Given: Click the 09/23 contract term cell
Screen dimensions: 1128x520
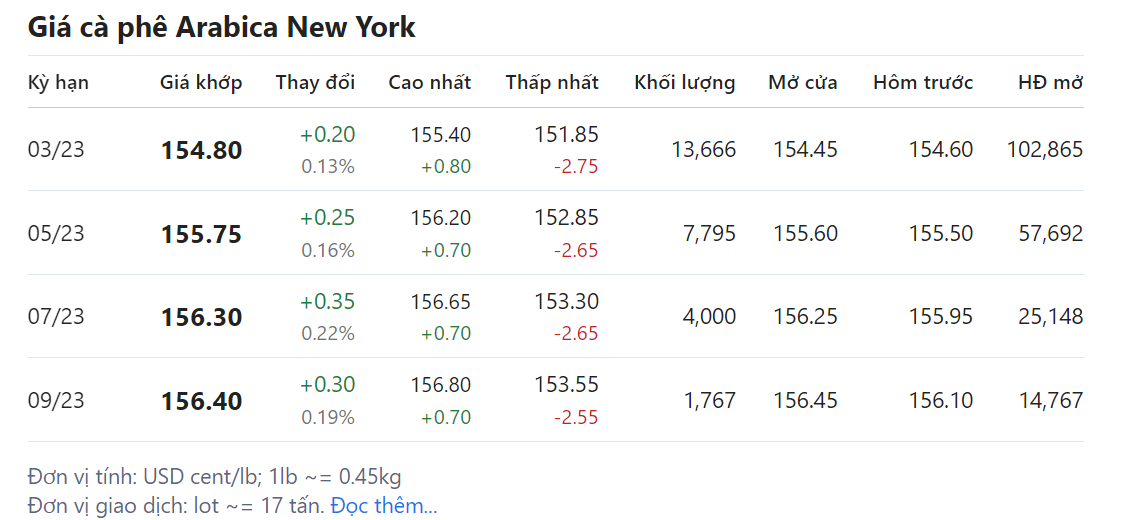Looking at the screenshot, I should point(56,401).
